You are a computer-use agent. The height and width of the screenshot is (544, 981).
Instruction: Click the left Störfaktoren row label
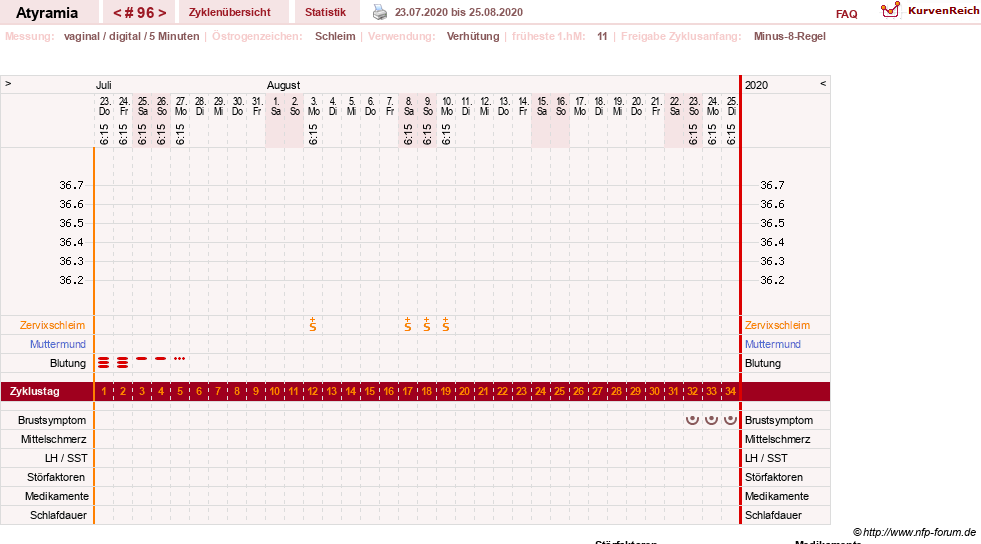tap(56, 477)
